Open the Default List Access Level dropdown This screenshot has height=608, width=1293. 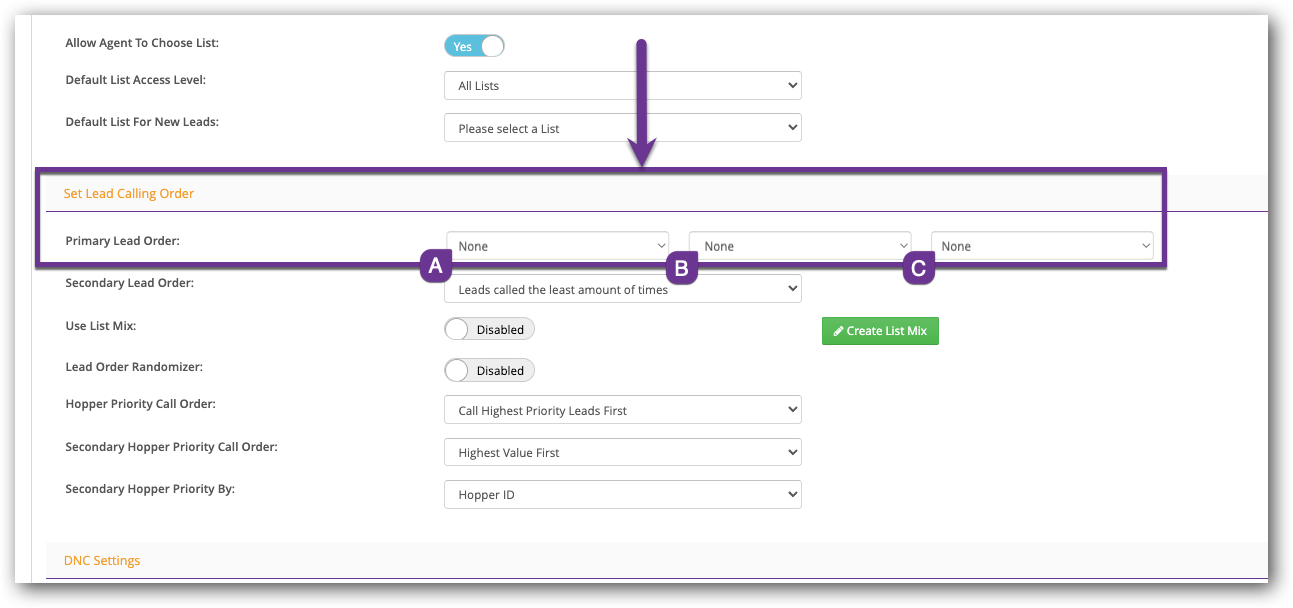(622, 86)
